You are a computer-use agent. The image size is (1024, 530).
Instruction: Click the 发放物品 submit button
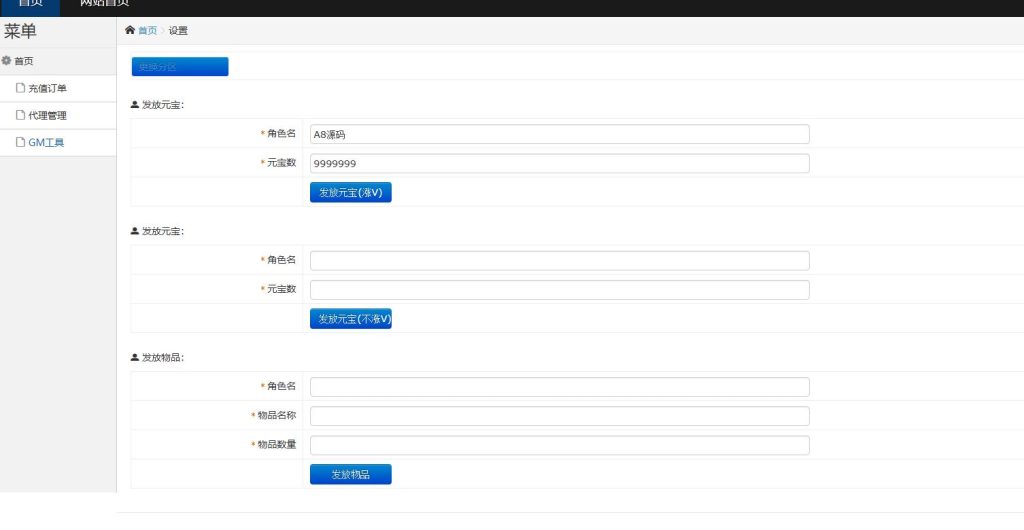351,475
